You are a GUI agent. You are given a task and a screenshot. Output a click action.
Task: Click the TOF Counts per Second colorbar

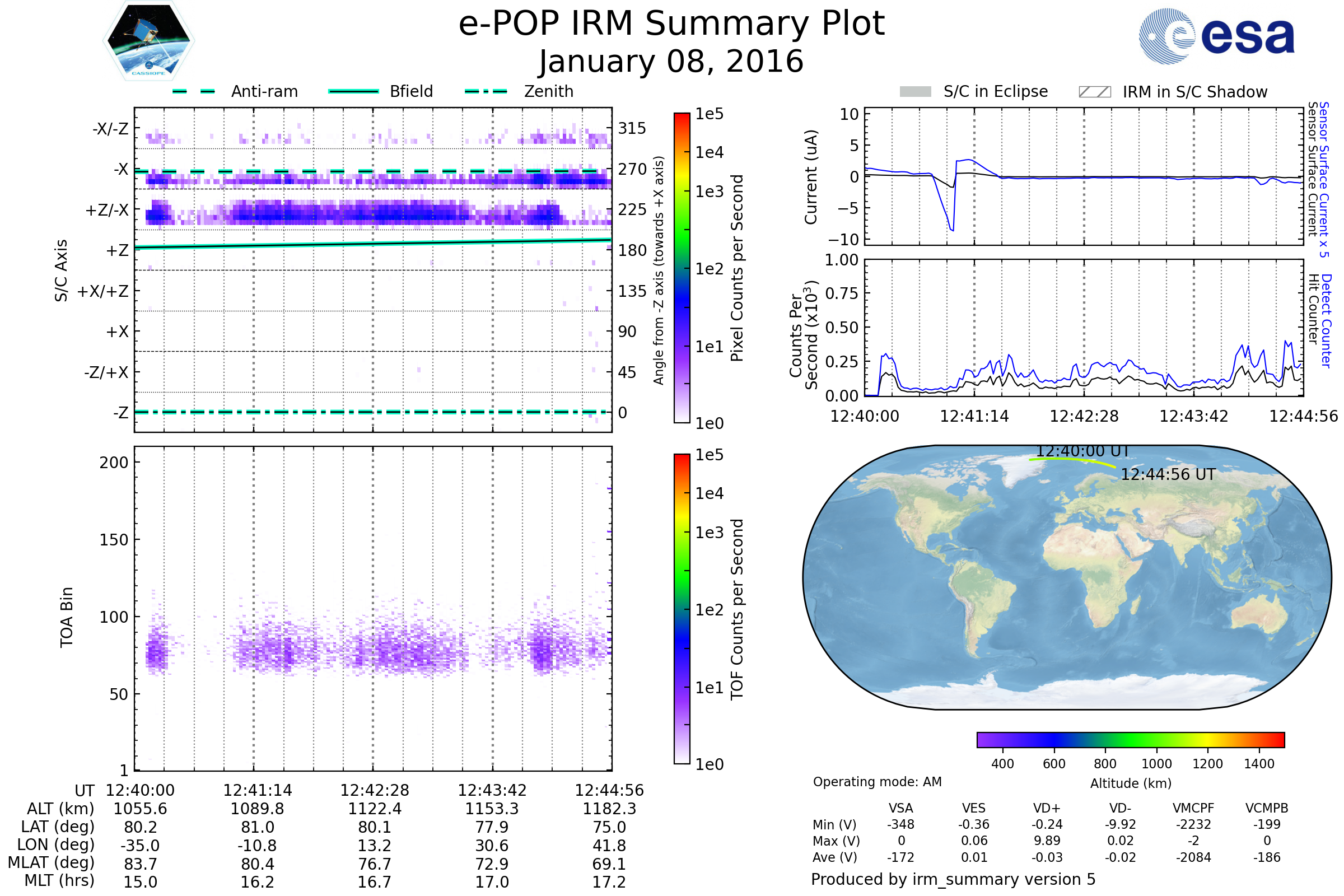point(682,609)
